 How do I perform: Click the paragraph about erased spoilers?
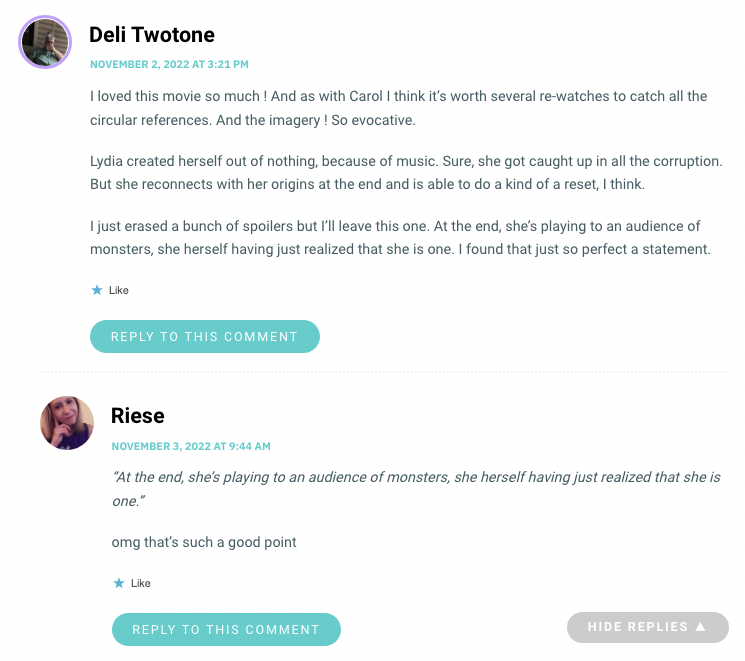point(400,238)
